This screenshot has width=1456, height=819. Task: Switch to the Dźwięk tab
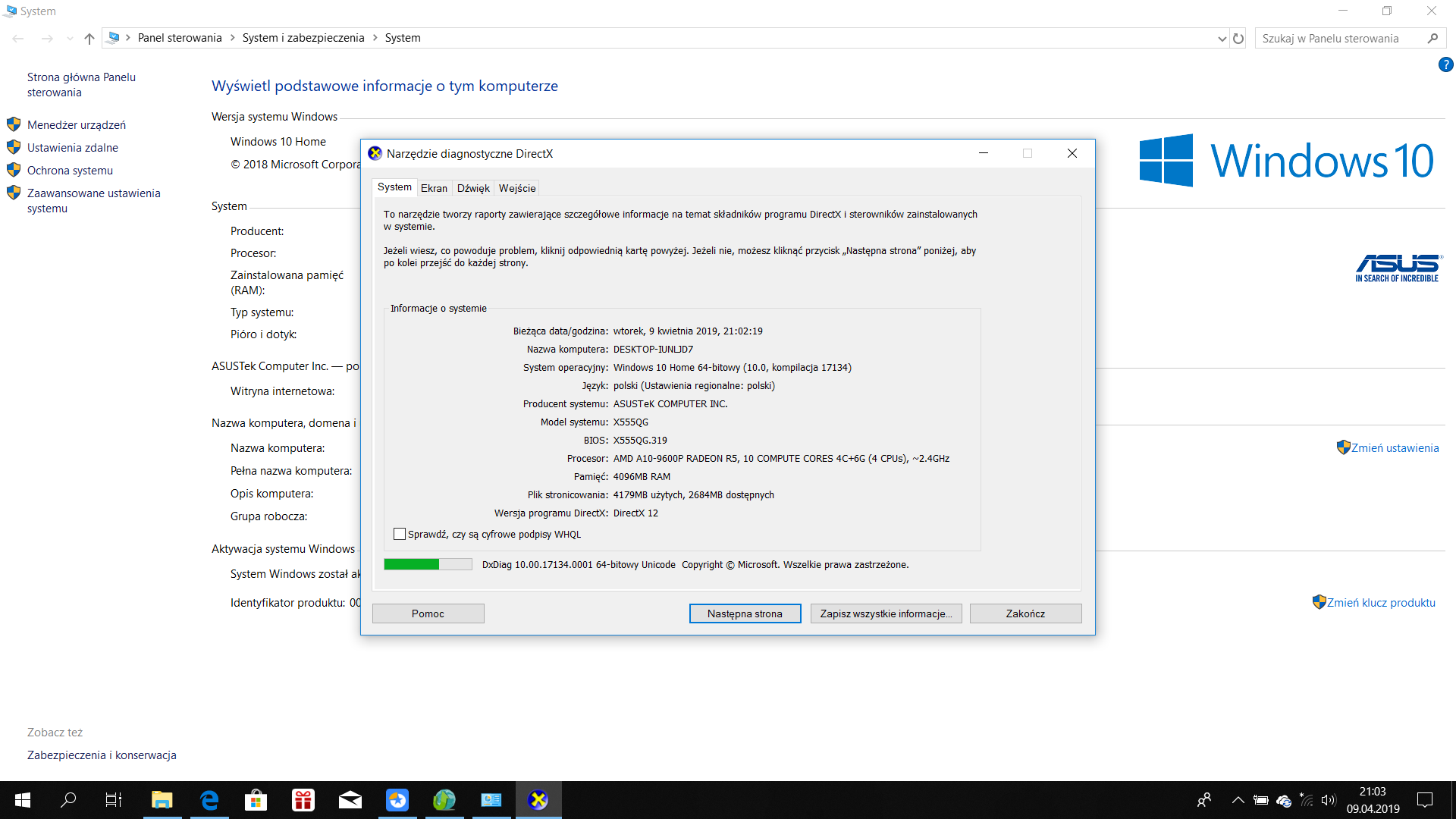pos(473,188)
